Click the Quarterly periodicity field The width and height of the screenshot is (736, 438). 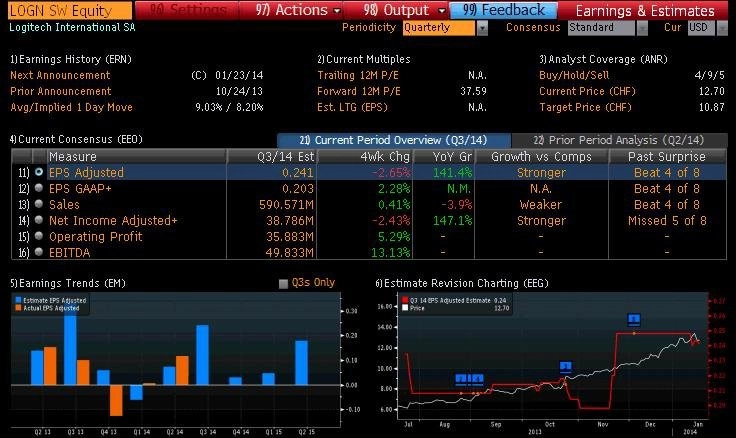(439, 28)
